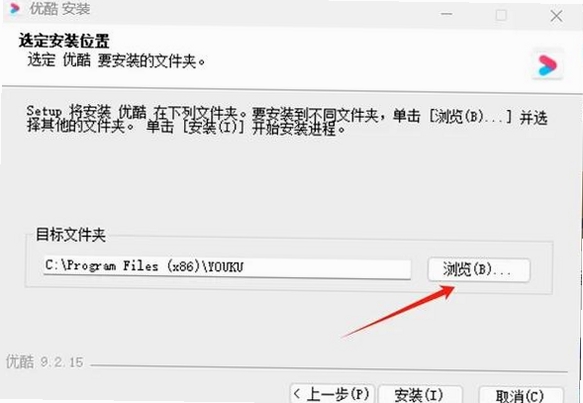Image resolution: width=583 pixels, height=403 pixels.
Task: Open folder picker with 浏览(B)... button
Action: click(479, 269)
